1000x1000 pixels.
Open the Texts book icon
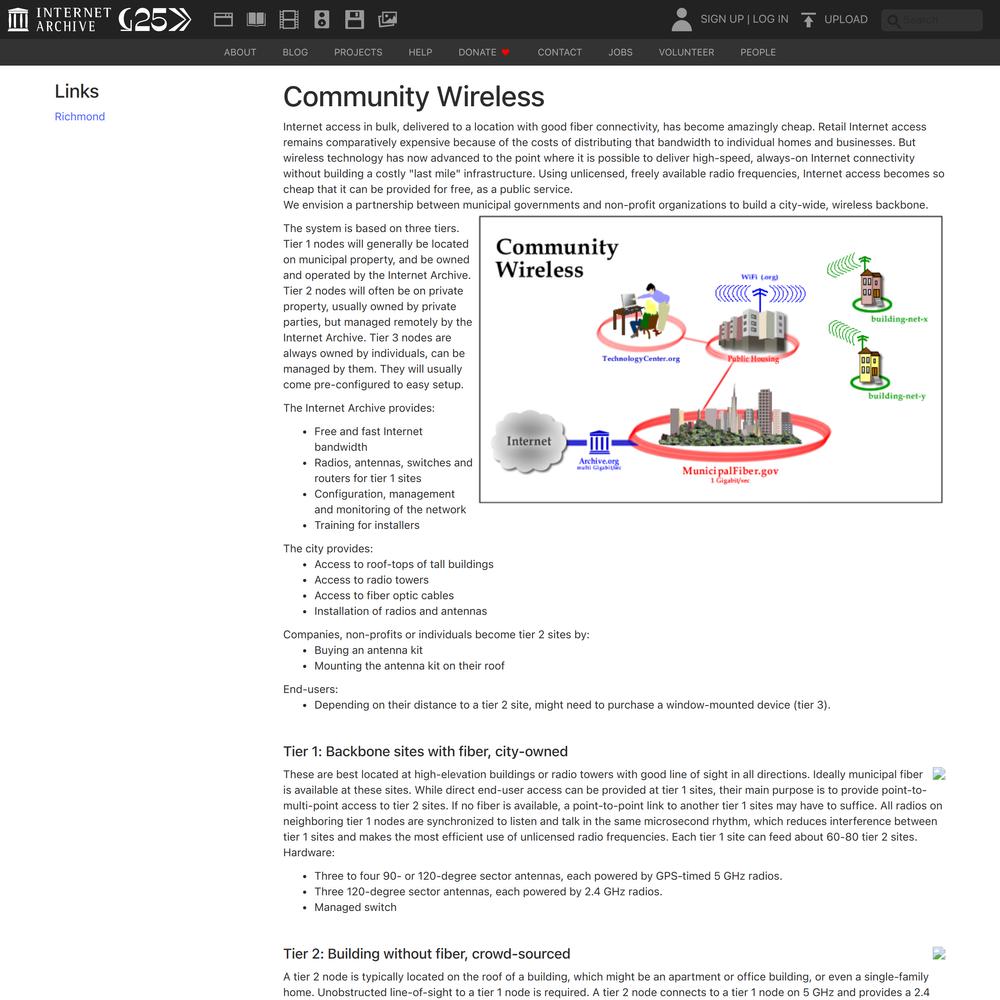256,20
